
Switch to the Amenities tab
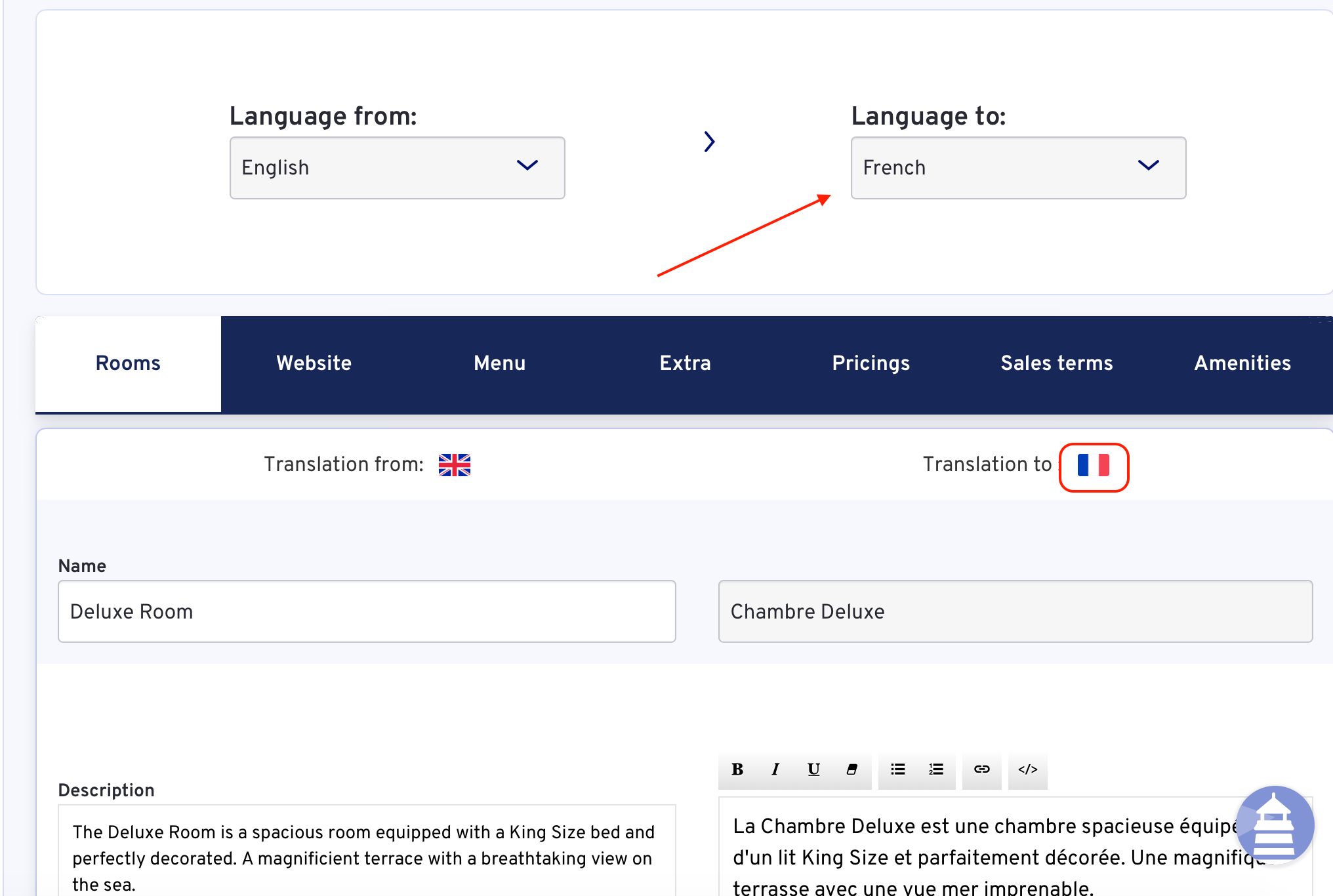[x=1242, y=363]
